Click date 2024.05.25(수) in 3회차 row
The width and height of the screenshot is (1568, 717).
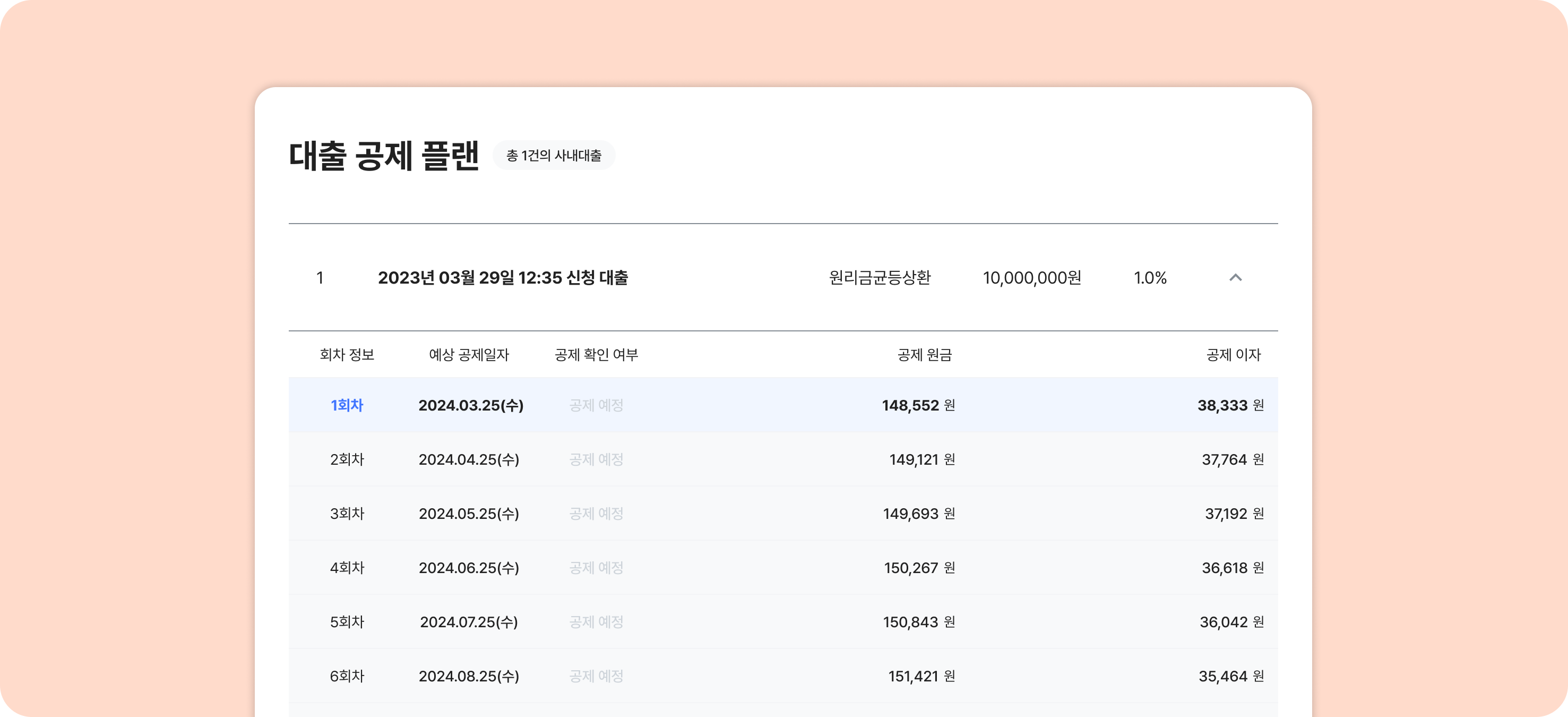coord(469,514)
